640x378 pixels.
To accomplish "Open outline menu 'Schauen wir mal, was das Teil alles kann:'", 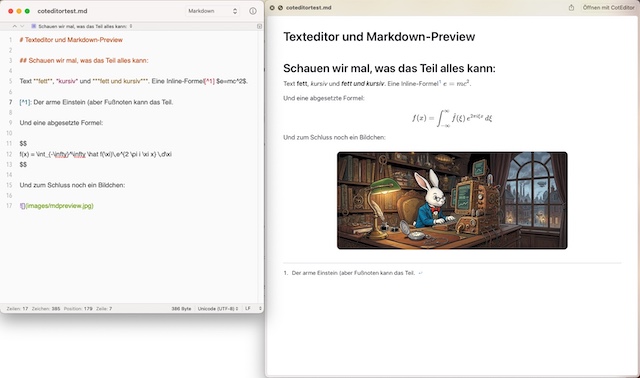I will click(82, 26).
